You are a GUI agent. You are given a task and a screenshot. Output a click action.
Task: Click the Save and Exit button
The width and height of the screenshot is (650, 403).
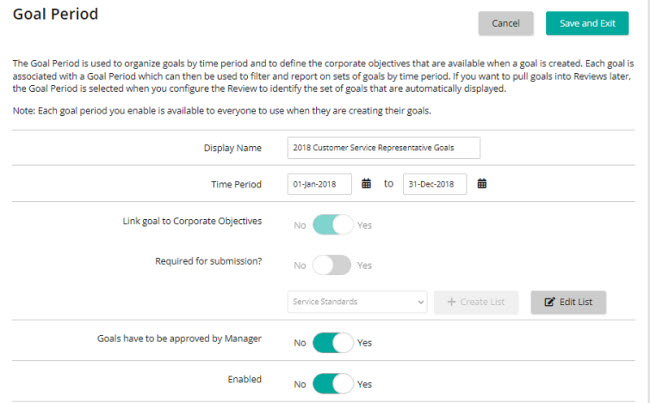point(587,23)
